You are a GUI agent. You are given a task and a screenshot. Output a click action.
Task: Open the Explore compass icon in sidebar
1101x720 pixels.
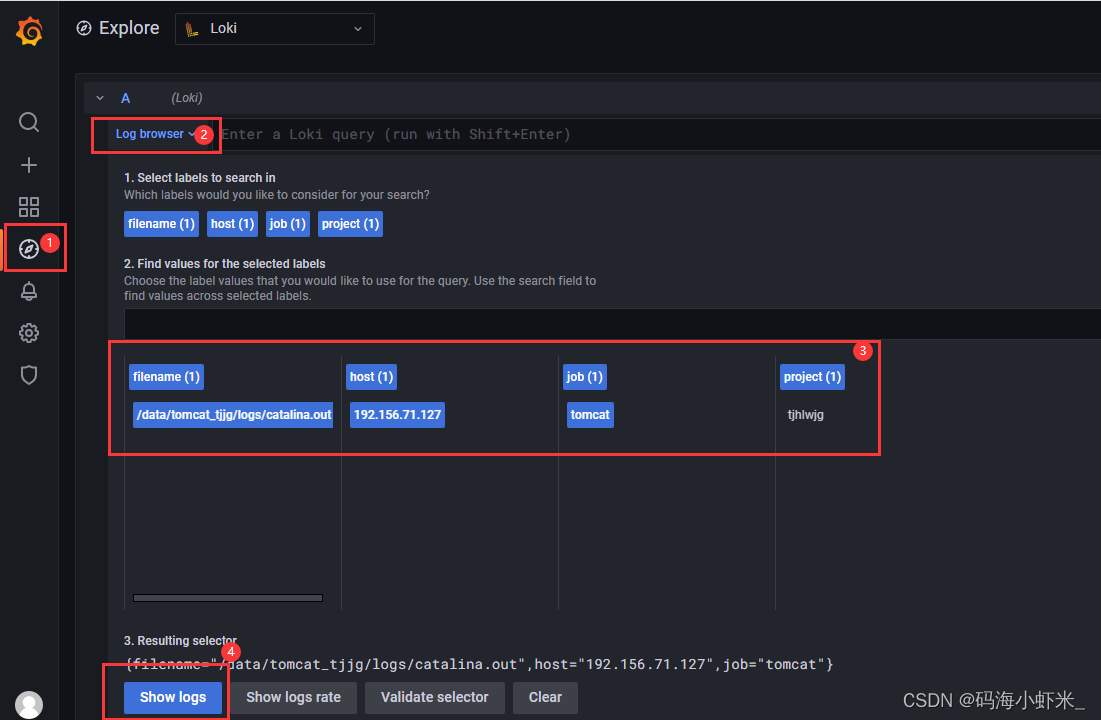pyautogui.click(x=29, y=249)
